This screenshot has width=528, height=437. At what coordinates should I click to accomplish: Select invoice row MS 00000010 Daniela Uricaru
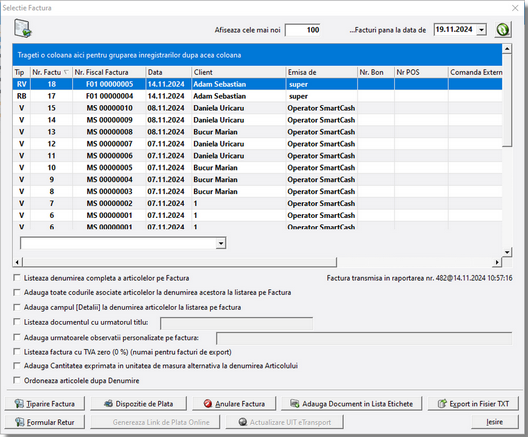tap(257, 108)
